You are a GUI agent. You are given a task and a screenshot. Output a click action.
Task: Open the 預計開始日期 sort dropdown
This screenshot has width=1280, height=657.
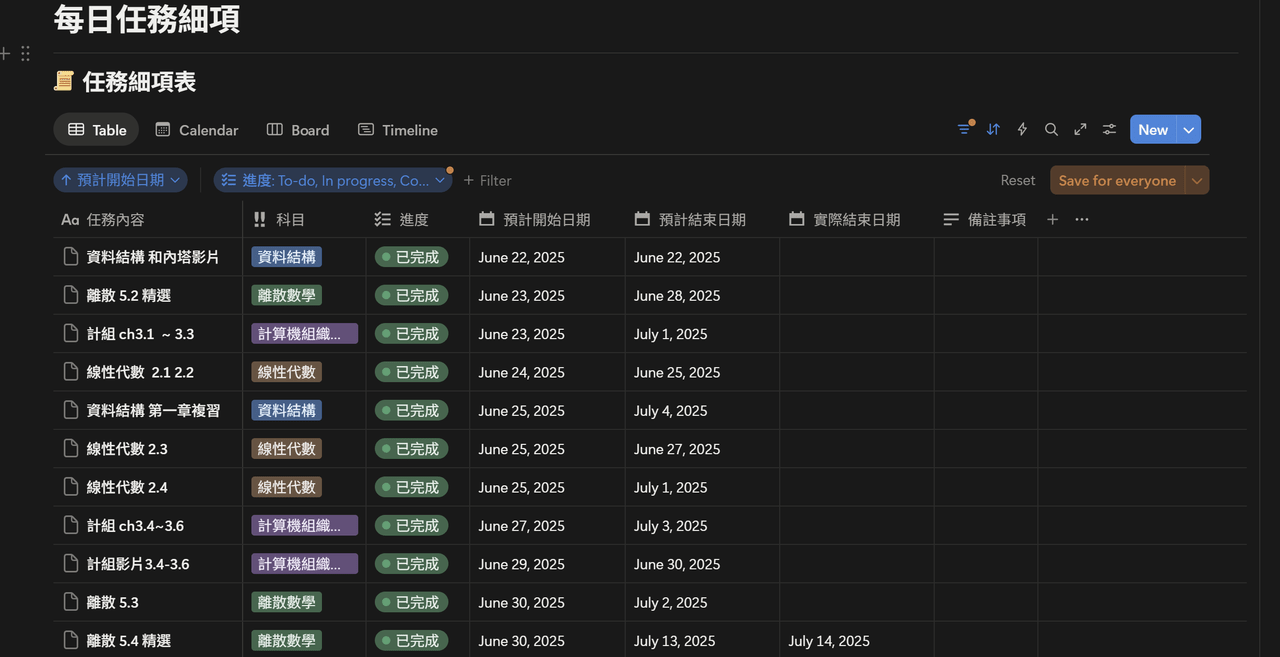tap(121, 180)
